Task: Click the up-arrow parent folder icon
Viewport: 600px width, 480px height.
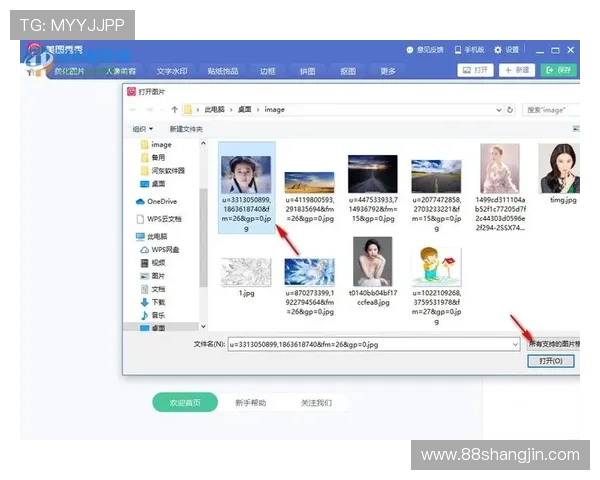Action: pos(175,109)
